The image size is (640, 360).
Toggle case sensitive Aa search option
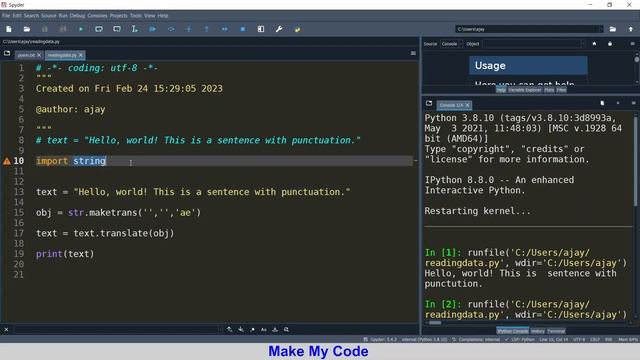click(264, 329)
